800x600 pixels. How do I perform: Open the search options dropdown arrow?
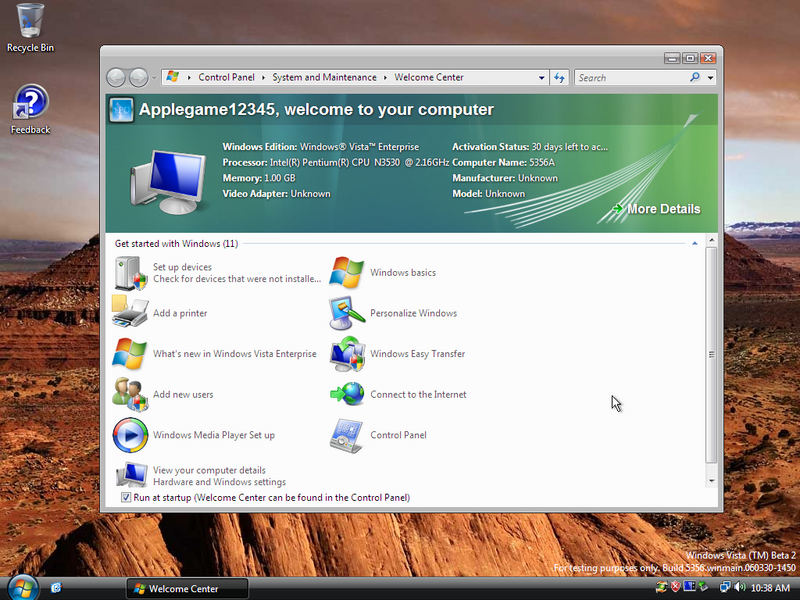710,78
